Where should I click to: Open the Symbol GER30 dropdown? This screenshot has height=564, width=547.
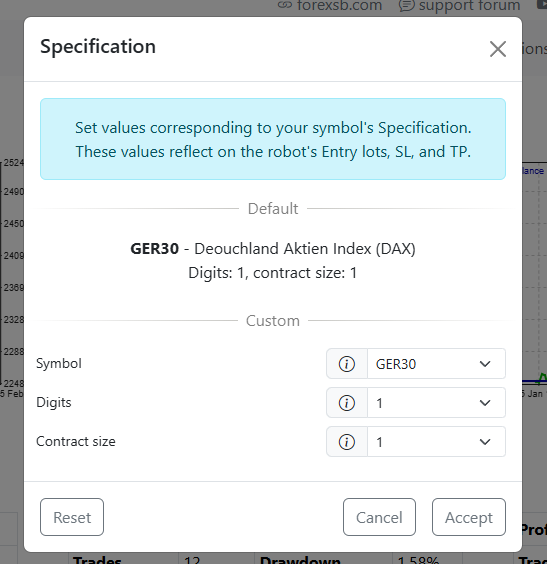(x=436, y=364)
